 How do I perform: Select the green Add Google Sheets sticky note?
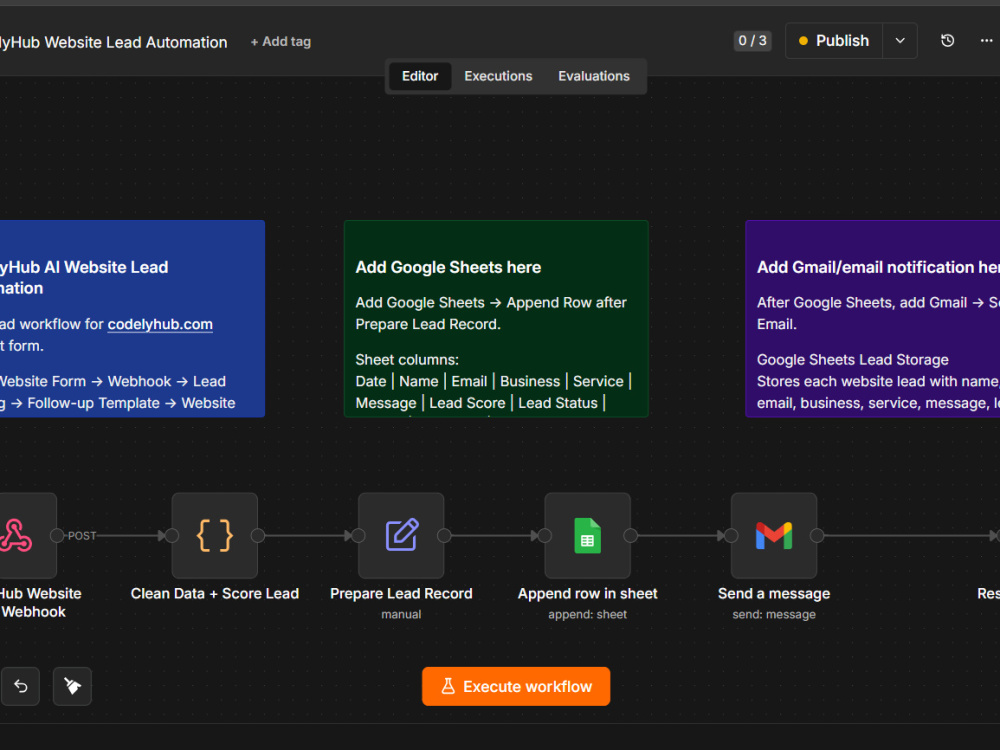coord(496,319)
